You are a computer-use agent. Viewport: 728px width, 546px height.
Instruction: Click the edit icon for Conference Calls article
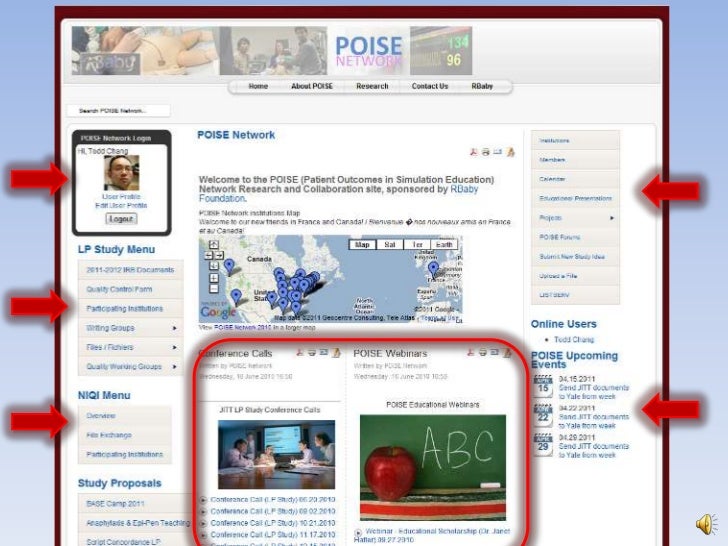(336, 353)
